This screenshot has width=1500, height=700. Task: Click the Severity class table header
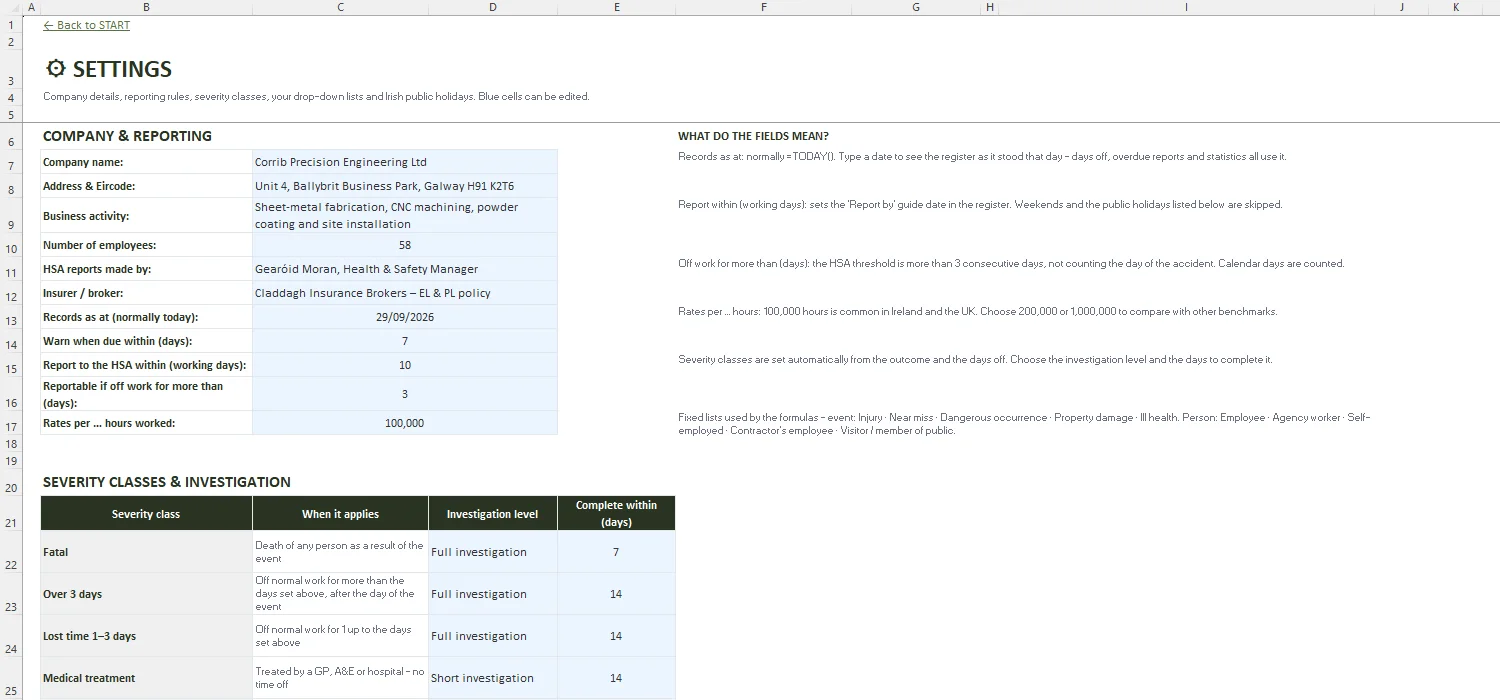(146, 514)
